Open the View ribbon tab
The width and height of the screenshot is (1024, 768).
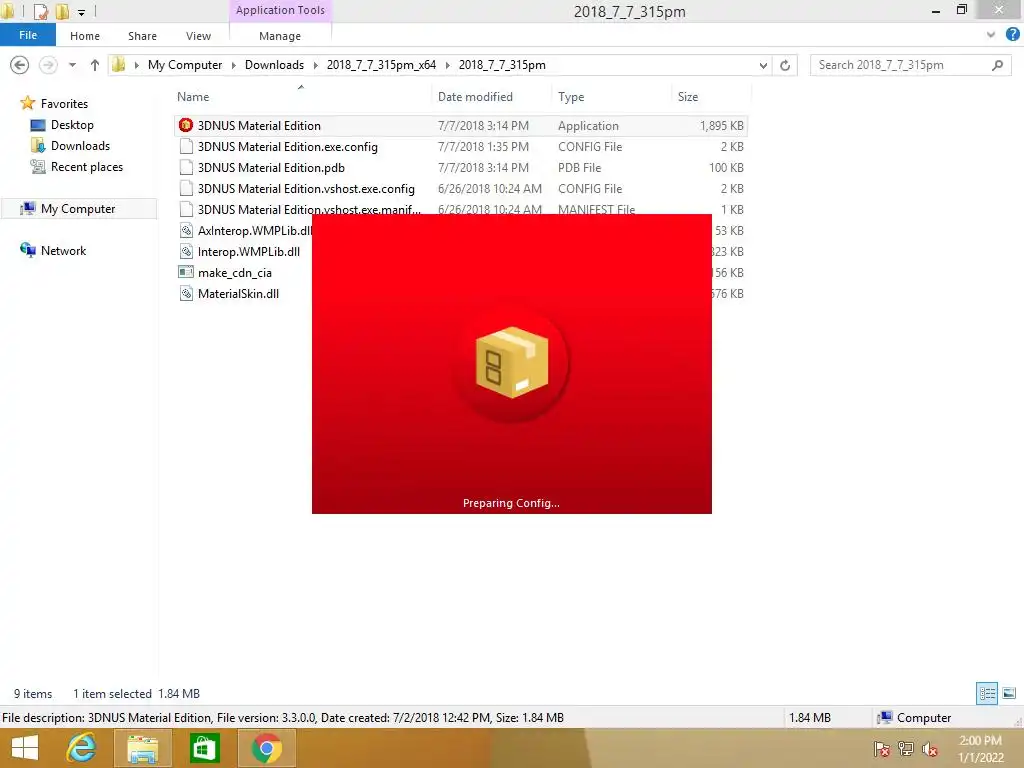(198, 36)
